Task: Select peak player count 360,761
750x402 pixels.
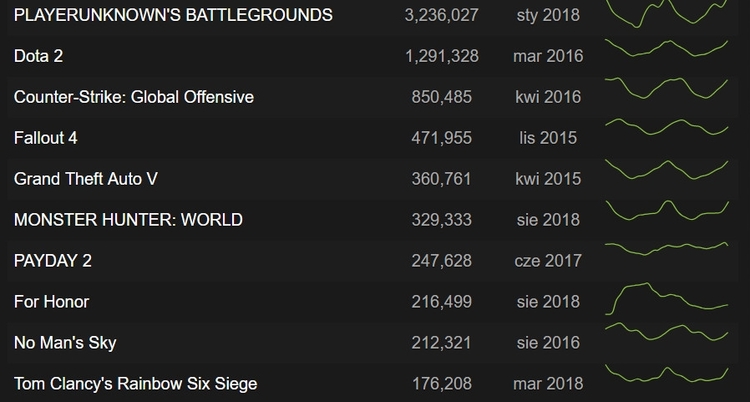Action: [x=441, y=179]
